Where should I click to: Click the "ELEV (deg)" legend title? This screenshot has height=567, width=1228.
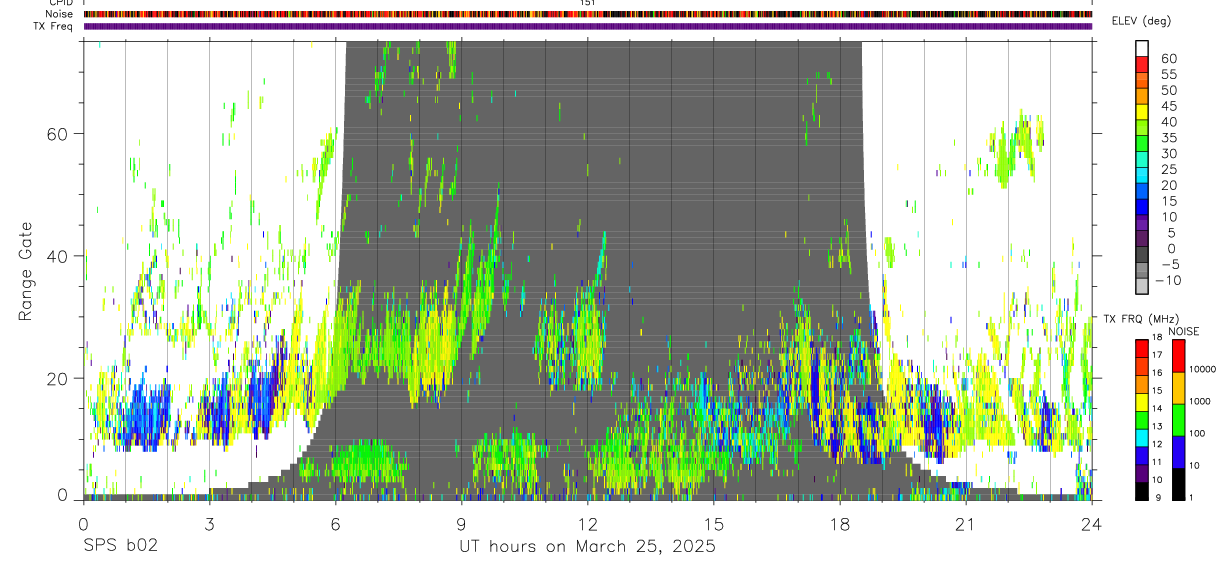tap(1141, 21)
